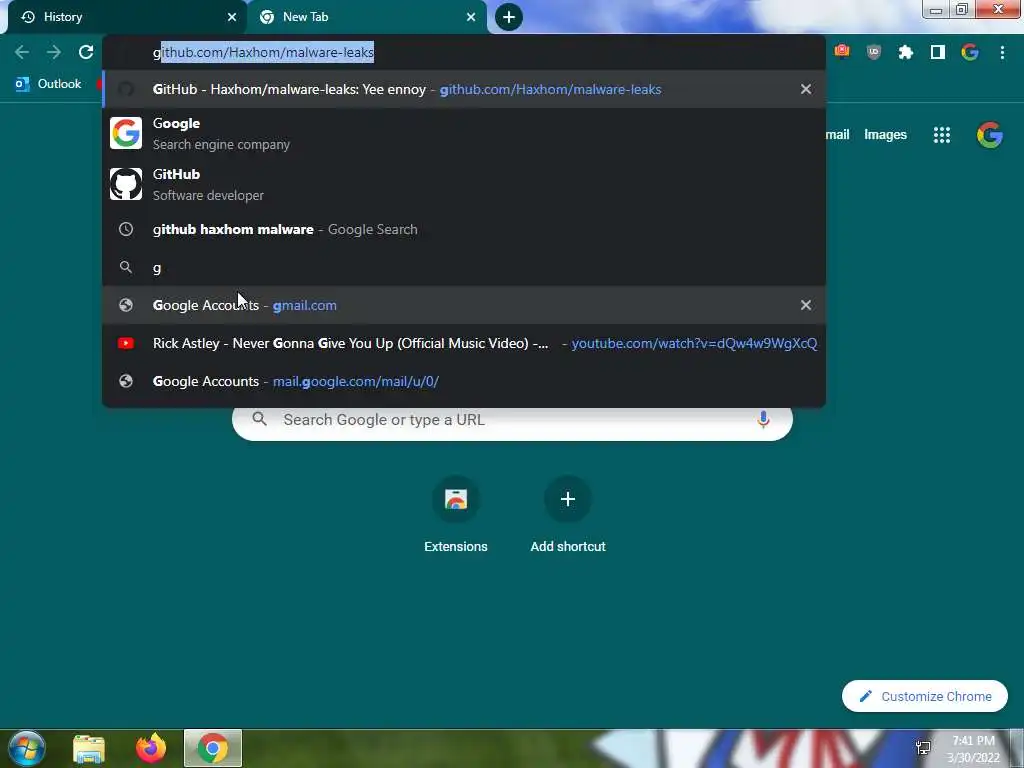Click the Chrome taskbar icon
Screen dimensions: 1024x768
pyautogui.click(x=213, y=748)
